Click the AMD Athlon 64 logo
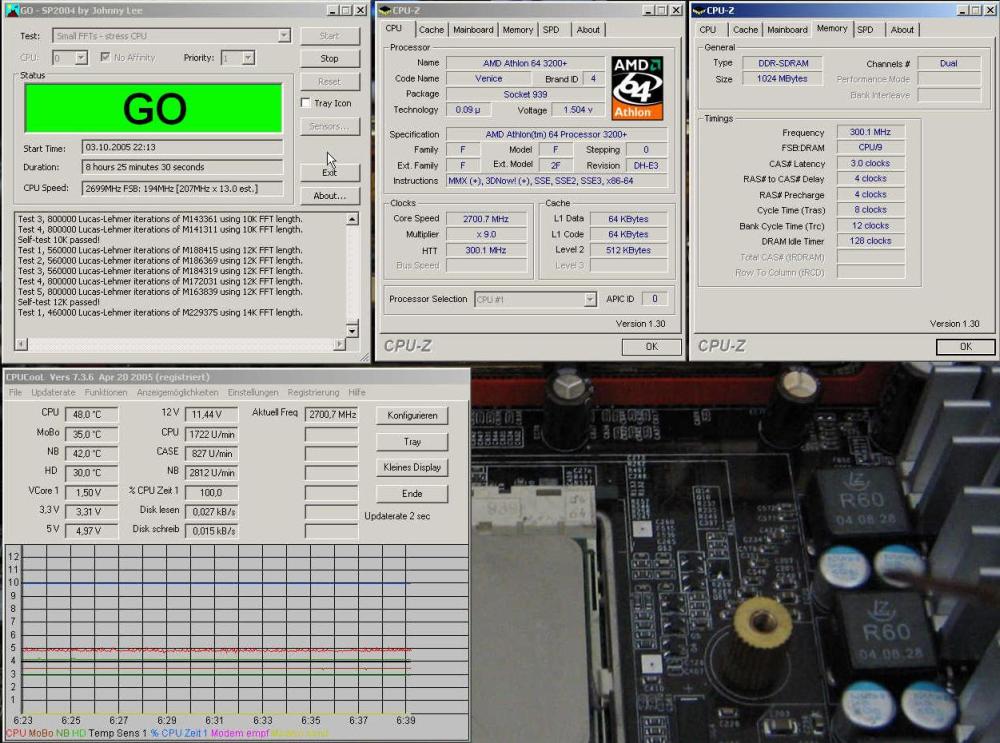This screenshot has height=743, width=1000. pos(637,88)
